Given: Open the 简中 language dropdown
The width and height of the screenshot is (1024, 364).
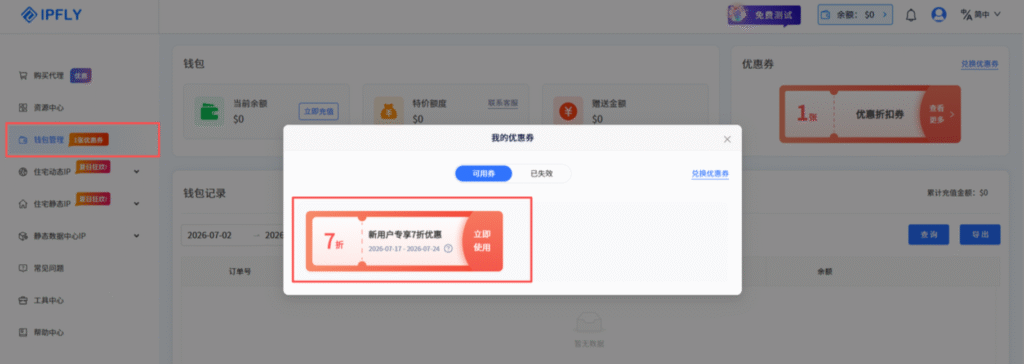Looking at the screenshot, I should click(x=980, y=14).
